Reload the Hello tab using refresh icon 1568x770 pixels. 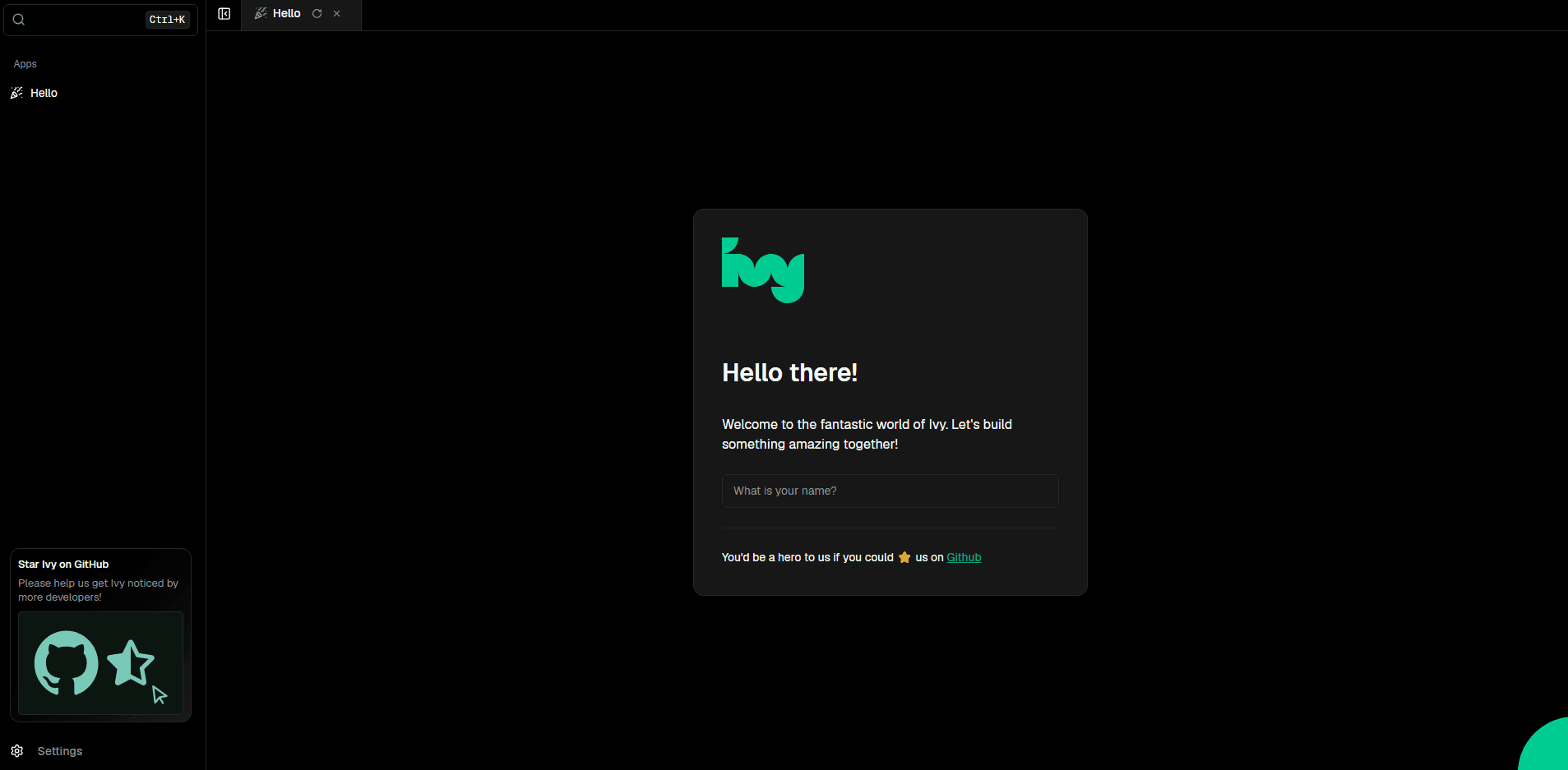(317, 14)
